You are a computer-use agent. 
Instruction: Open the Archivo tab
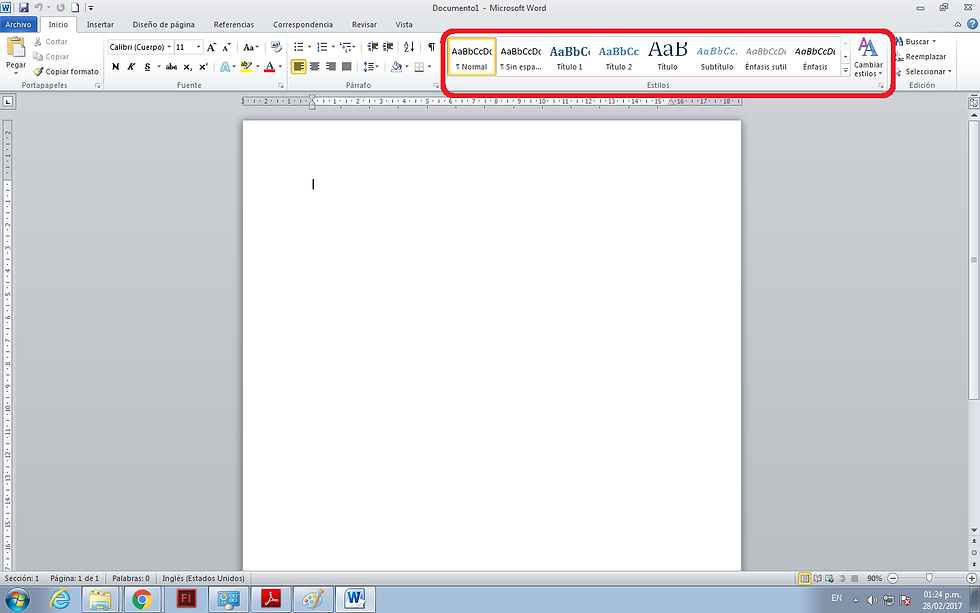click(18, 24)
